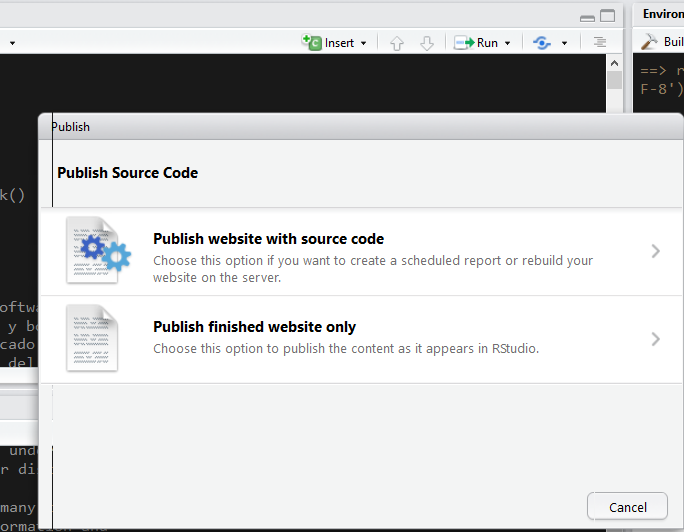684x532 pixels.
Task: Expand the Run options dropdown arrow
Action: (x=508, y=43)
